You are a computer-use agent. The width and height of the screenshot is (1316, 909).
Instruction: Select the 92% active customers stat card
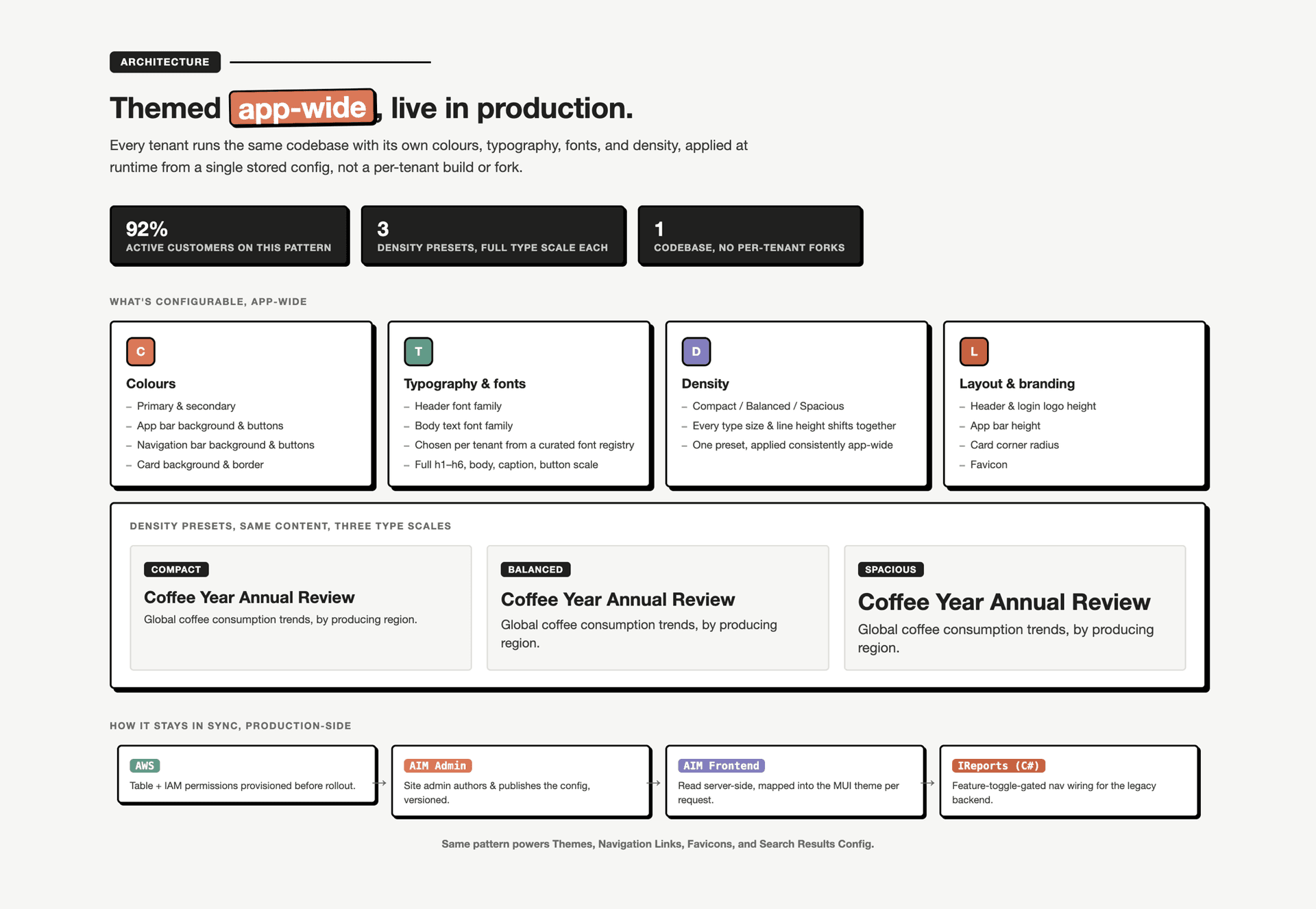pos(230,236)
